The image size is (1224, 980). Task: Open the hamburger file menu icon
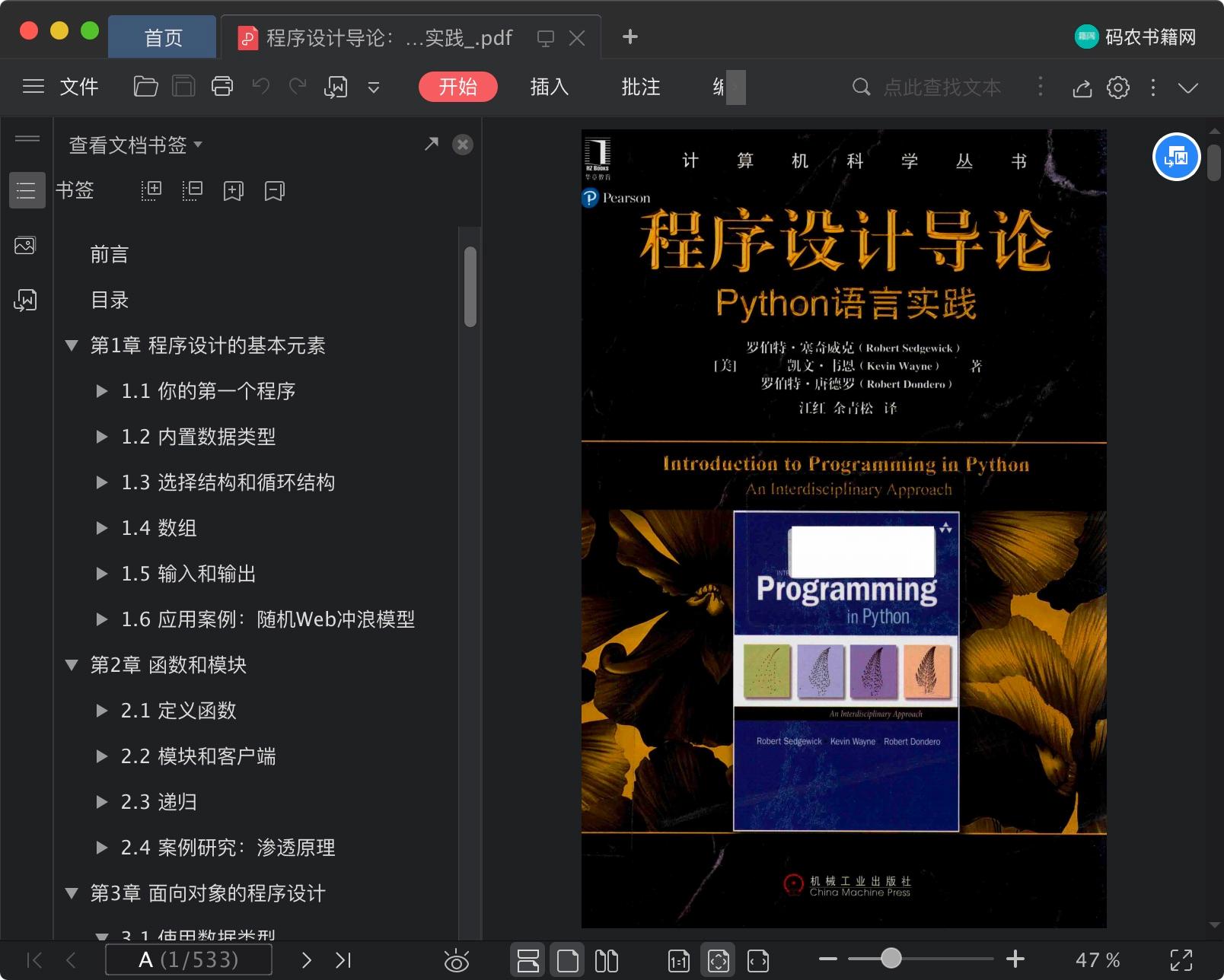coord(33,87)
